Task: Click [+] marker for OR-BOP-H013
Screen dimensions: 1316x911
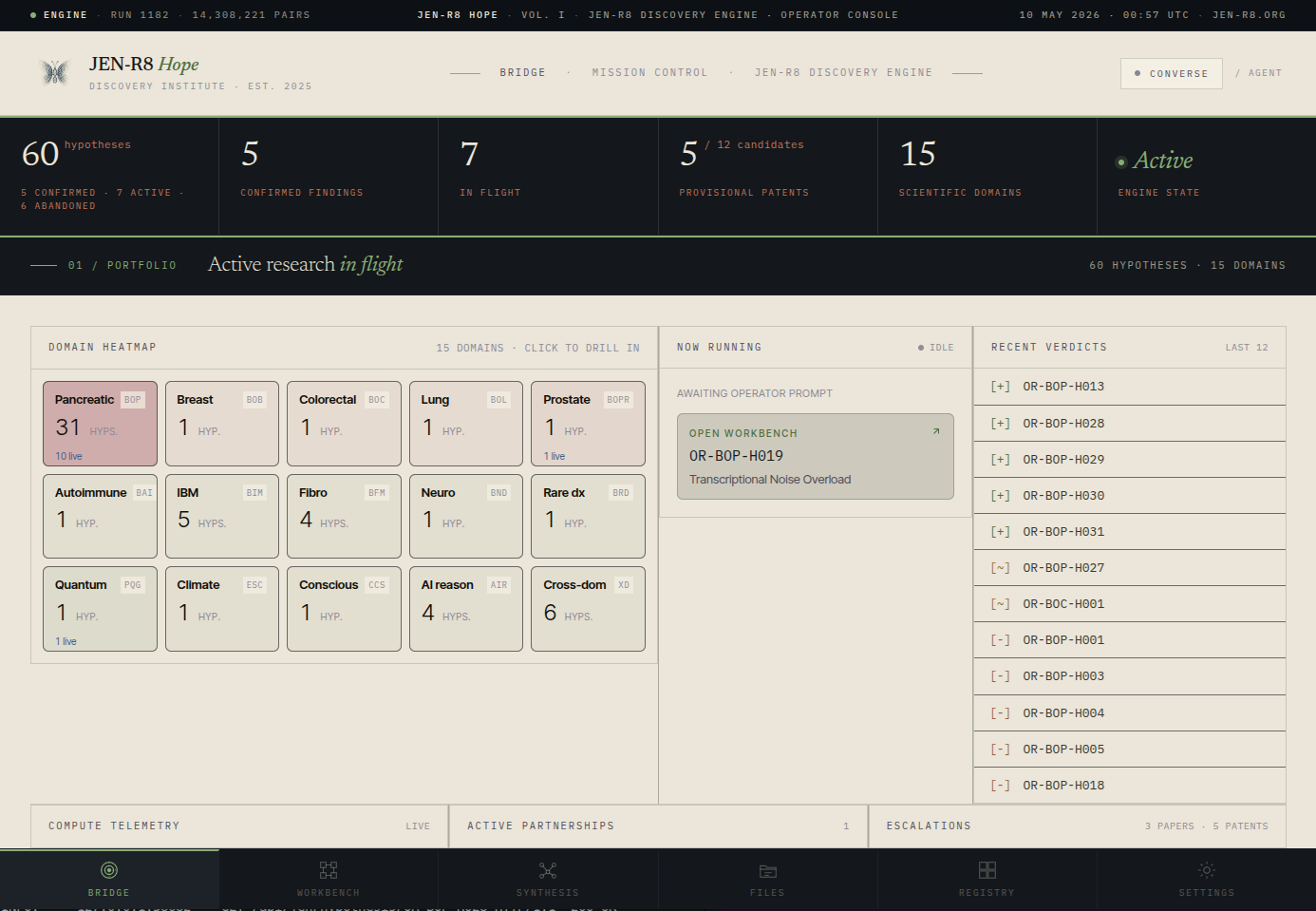Action: (1000, 387)
